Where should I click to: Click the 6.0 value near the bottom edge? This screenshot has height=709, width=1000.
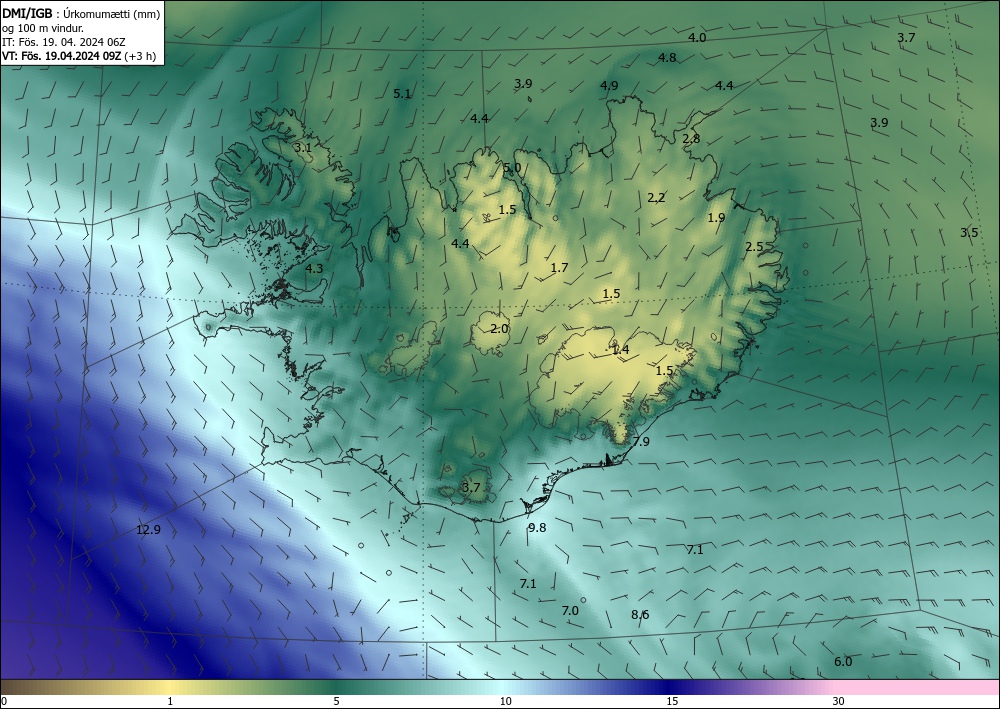pyautogui.click(x=843, y=662)
